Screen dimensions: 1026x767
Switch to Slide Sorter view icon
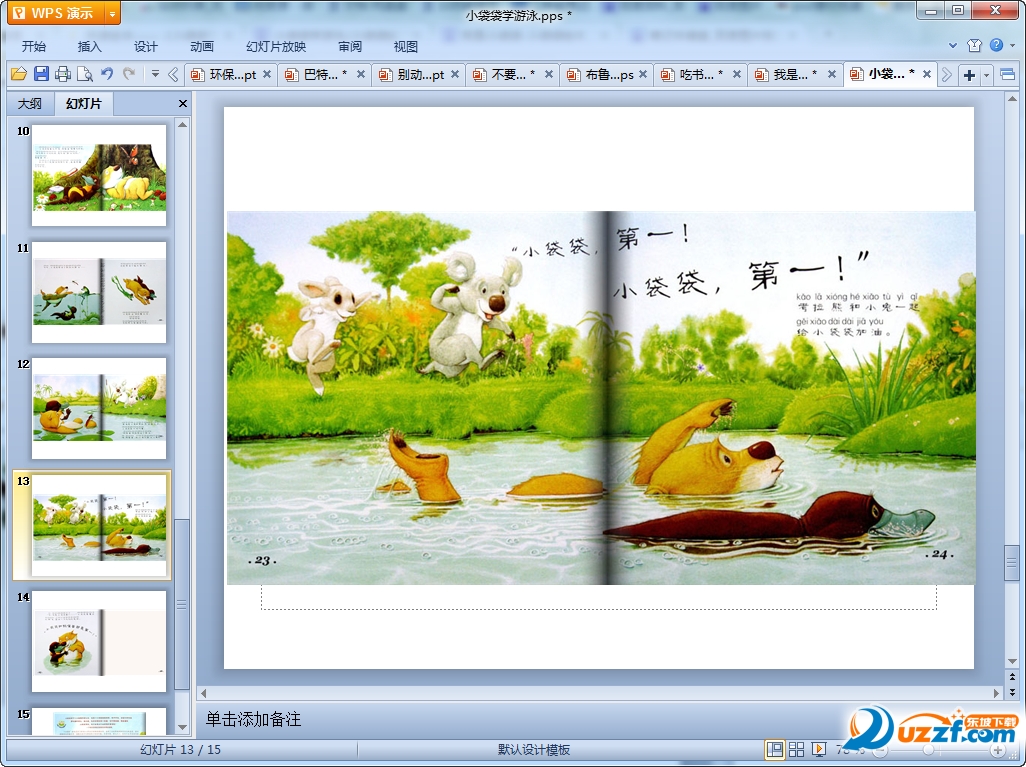pos(796,750)
